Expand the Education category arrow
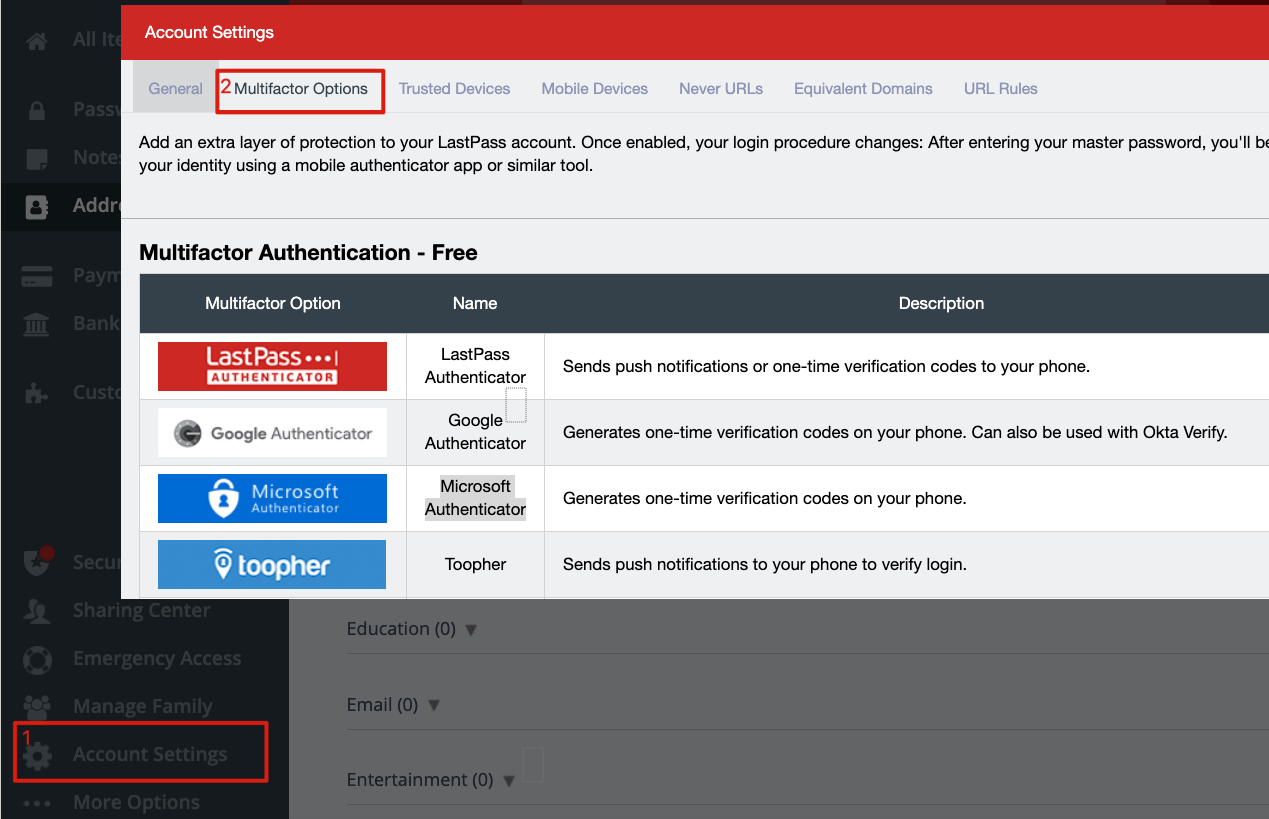Screen dimensions: 1269x819 click(x=471, y=630)
